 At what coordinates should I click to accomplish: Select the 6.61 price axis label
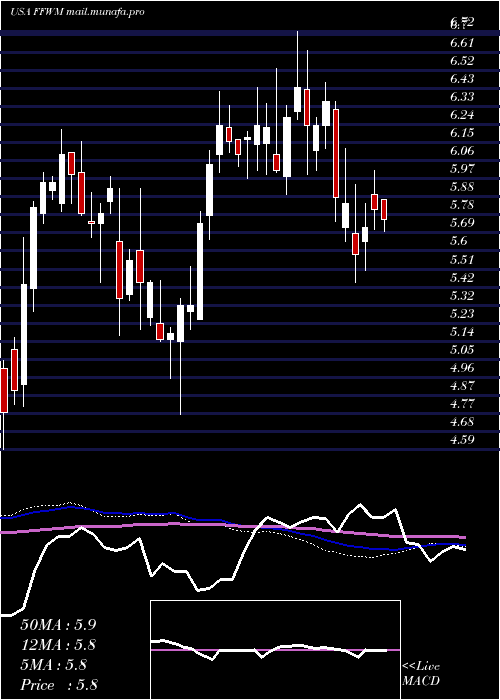462,42
